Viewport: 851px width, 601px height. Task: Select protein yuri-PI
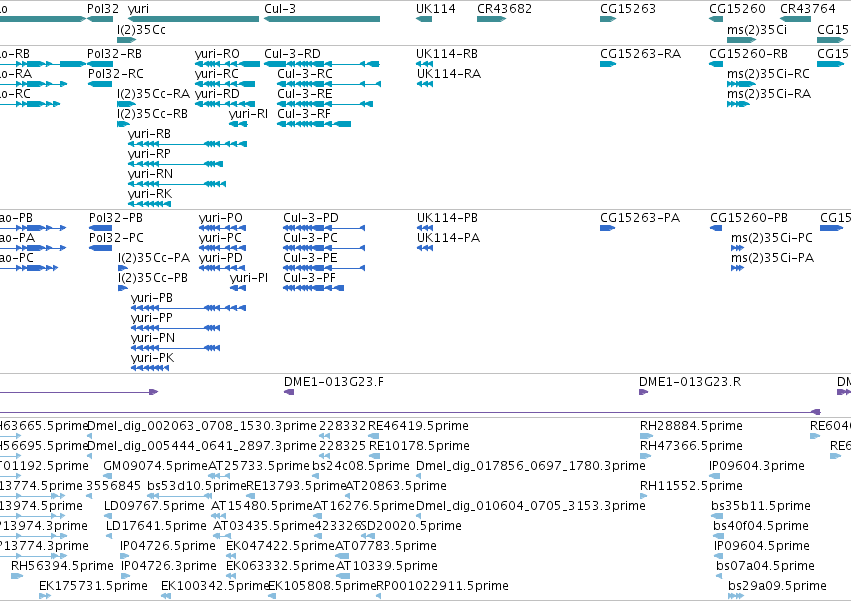238,288
